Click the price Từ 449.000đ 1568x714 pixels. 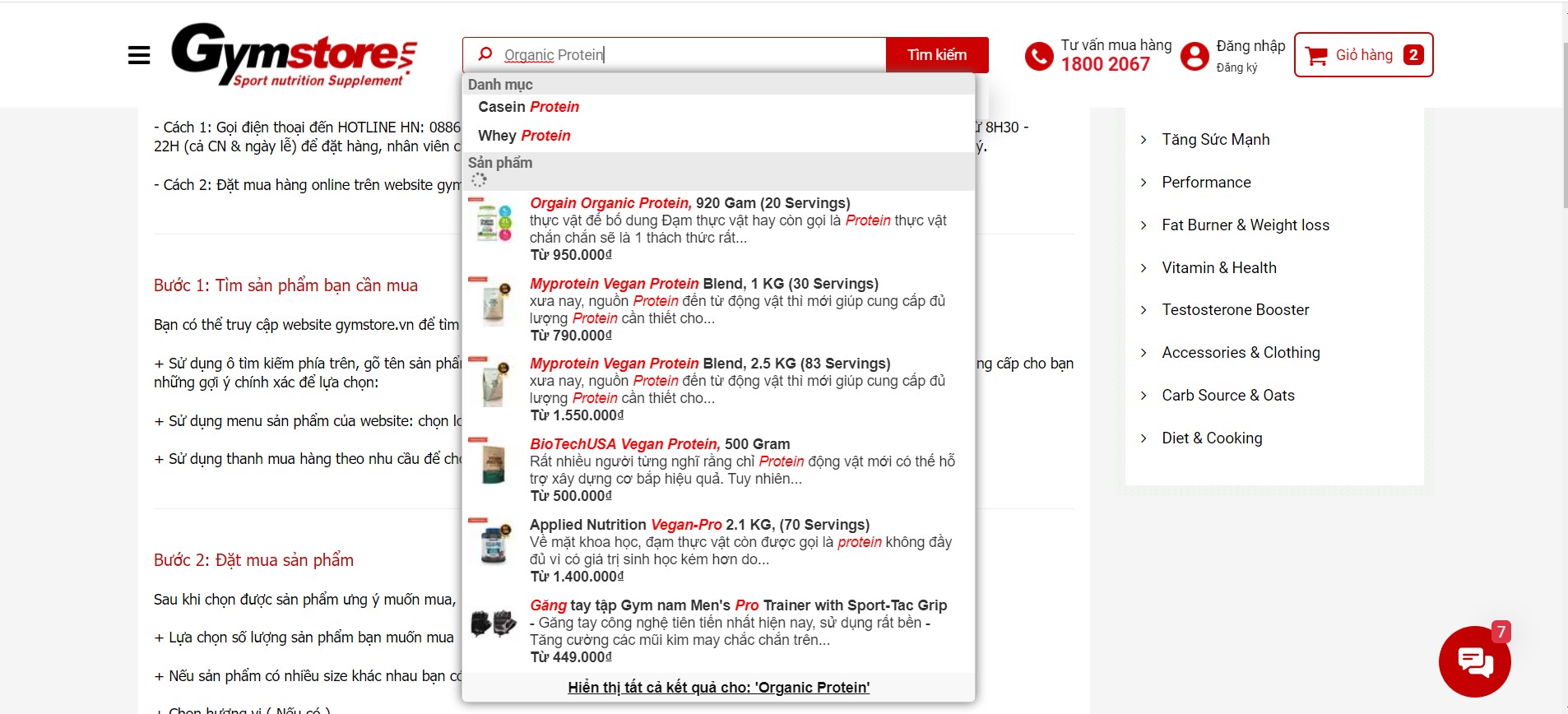click(x=571, y=657)
